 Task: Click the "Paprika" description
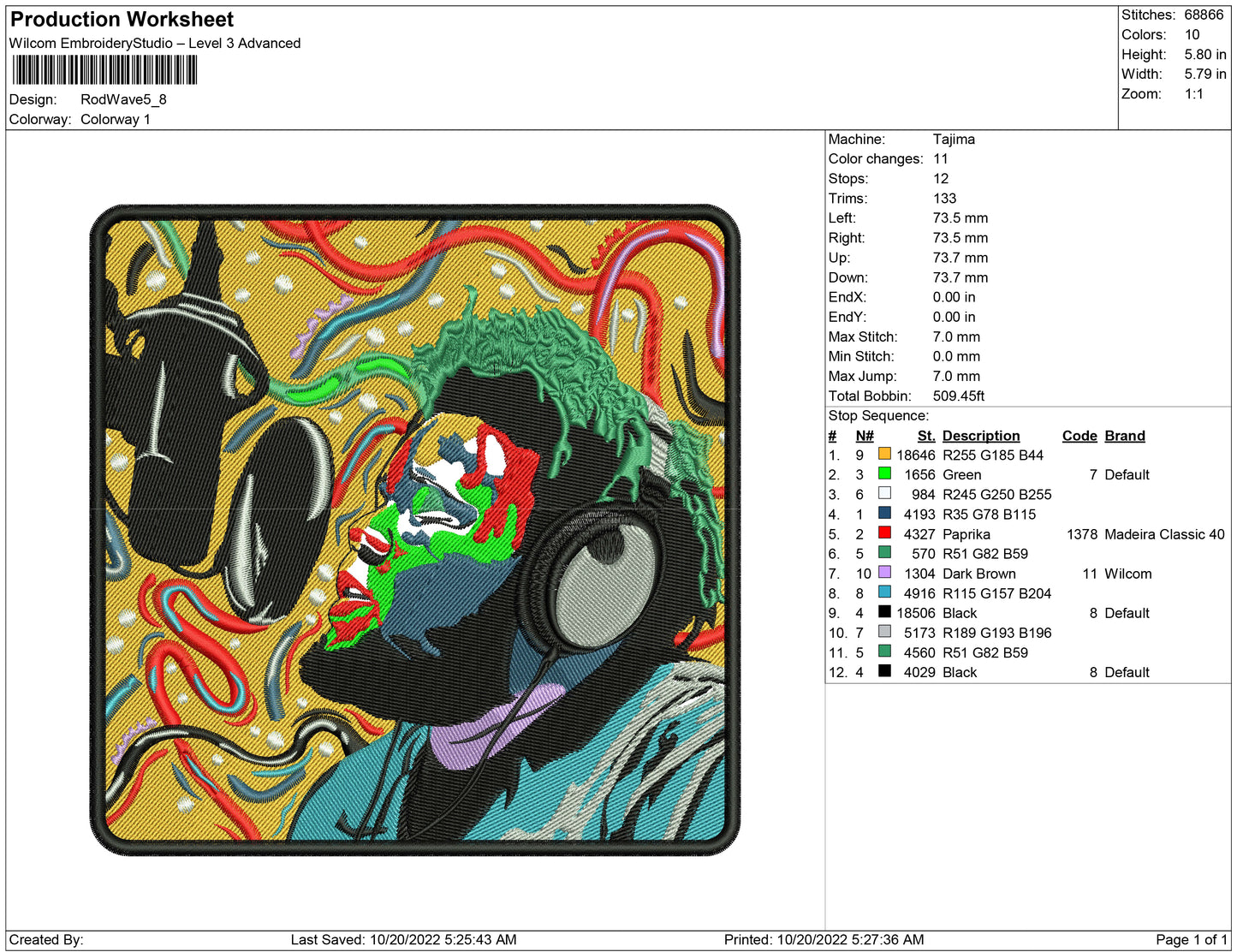pyautogui.click(x=966, y=534)
